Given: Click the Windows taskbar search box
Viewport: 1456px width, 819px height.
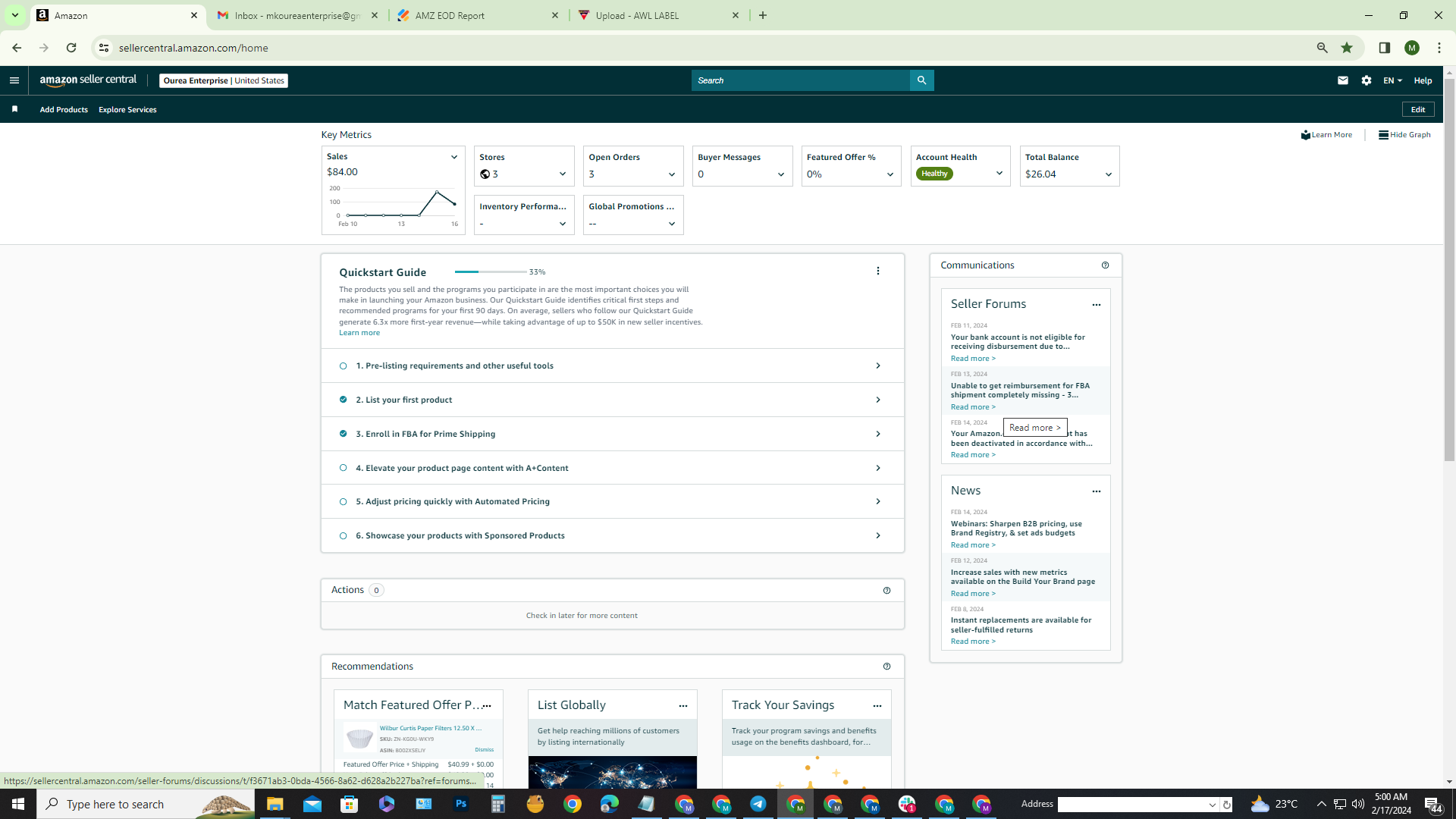Looking at the screenshot, I should [x=146, y=804].
